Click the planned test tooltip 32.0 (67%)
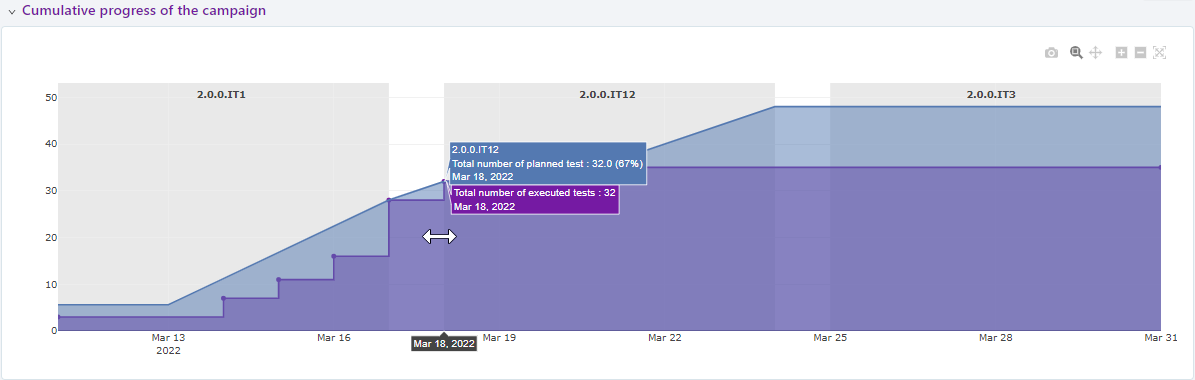Viewport: 1195px width, 380px height. (x=549, y=163)
